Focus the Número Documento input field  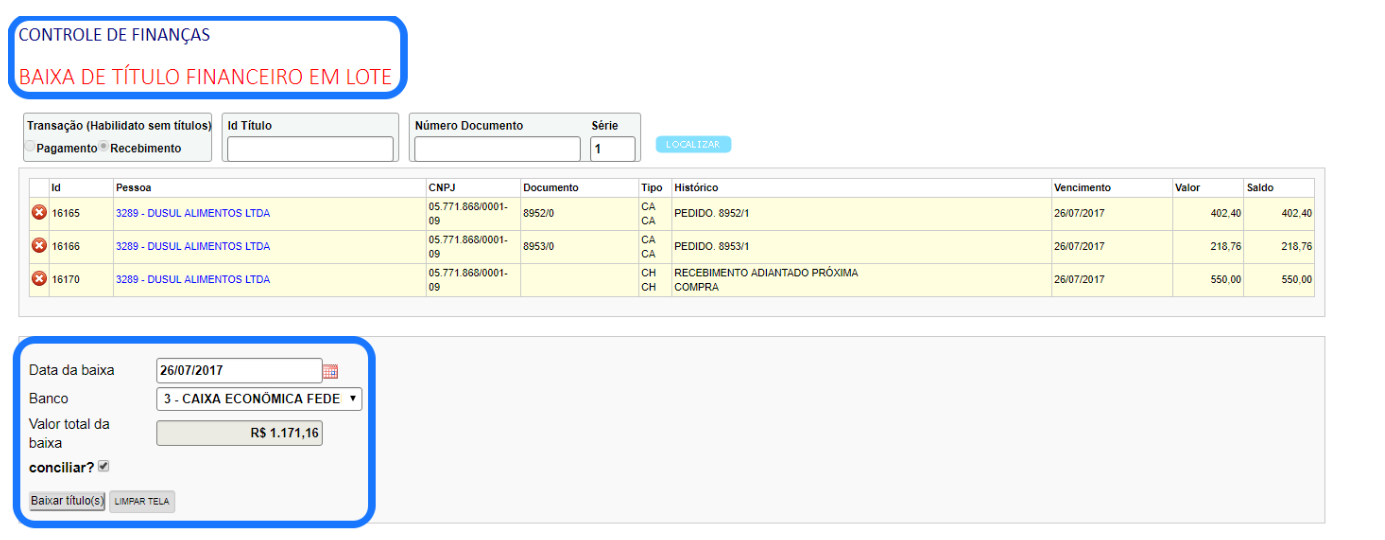(497, 149)
